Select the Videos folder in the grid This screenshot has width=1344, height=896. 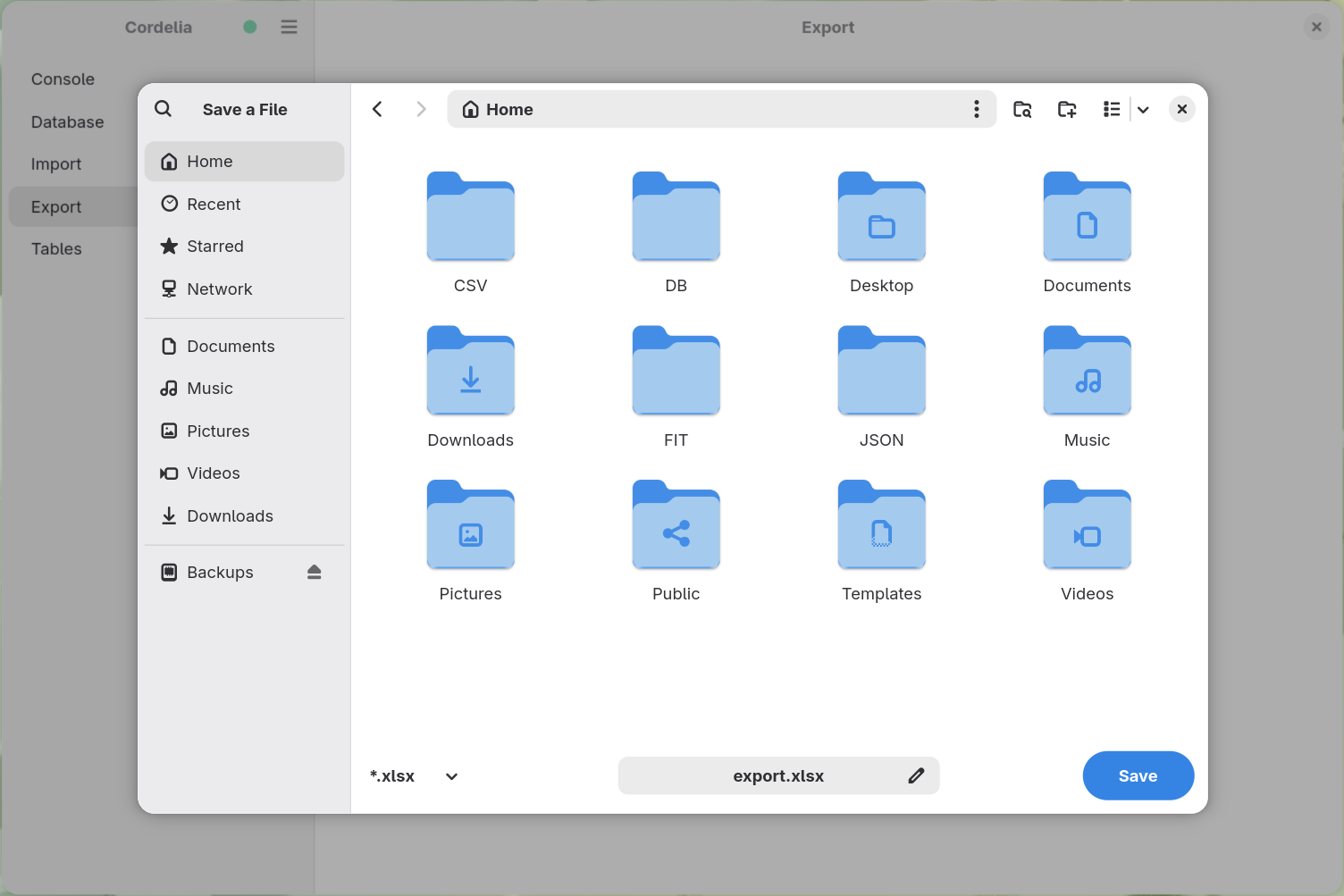(x=1087, y=540)
